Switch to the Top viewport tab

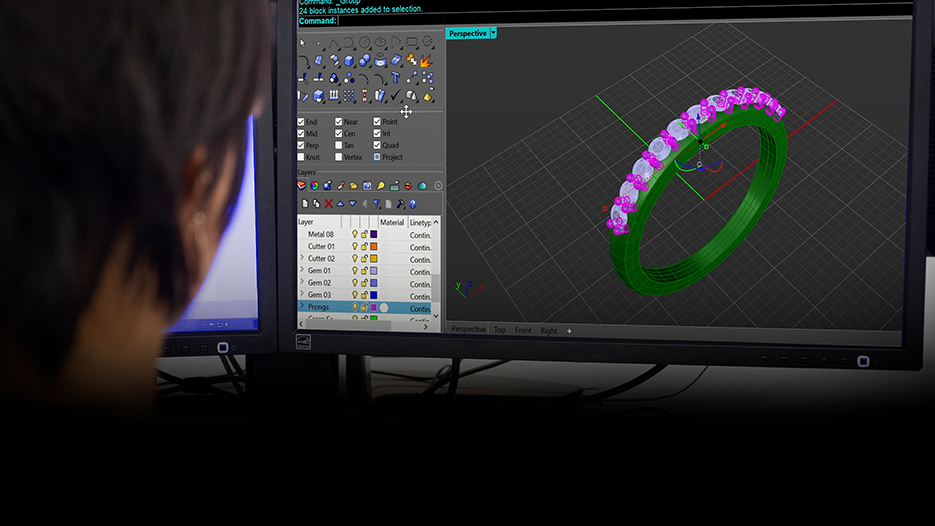(500, 330)
